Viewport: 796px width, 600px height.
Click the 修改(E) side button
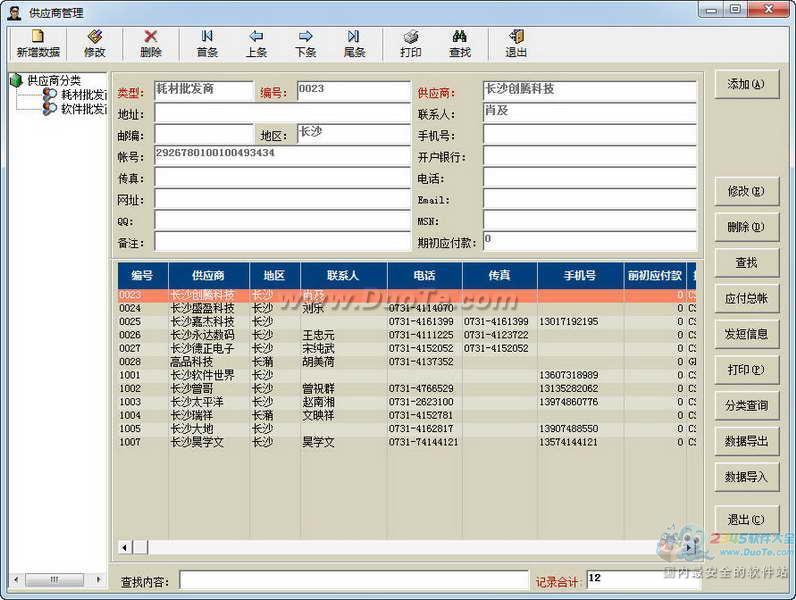tap(746, 191)
